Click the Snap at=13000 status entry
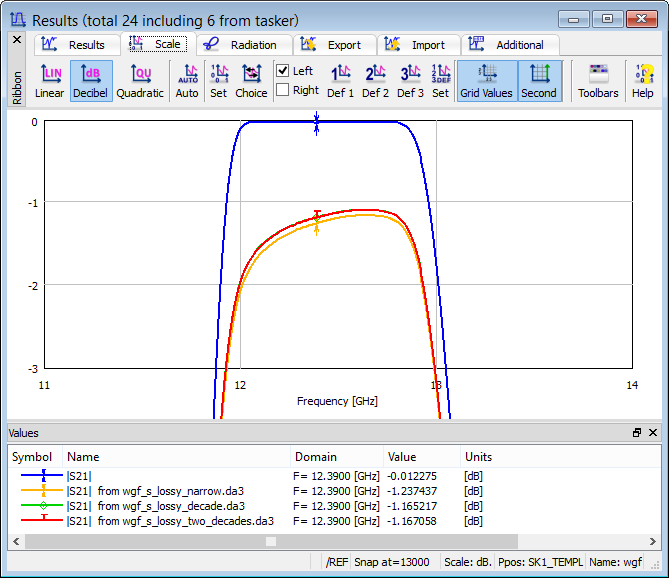Viewport: 669px width, 578px height. click(392, 562)
